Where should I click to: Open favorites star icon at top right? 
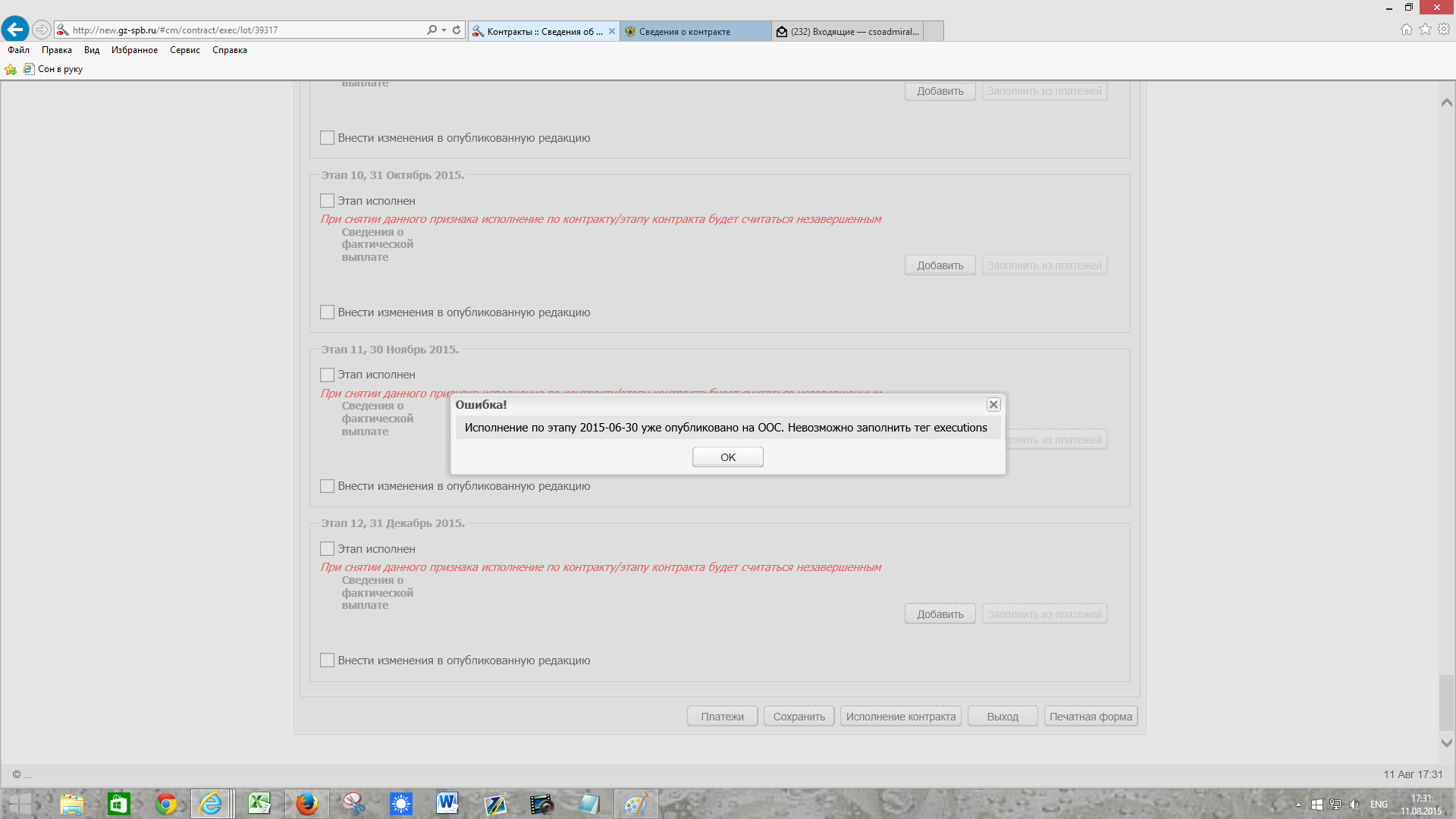pyautogui.click(x=1425, y=30)
